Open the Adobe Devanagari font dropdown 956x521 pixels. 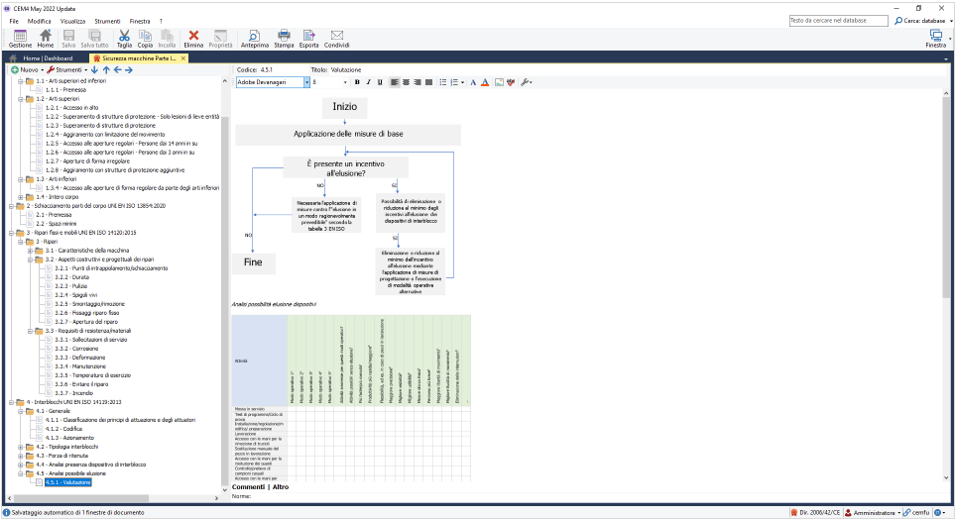[306, 82]
